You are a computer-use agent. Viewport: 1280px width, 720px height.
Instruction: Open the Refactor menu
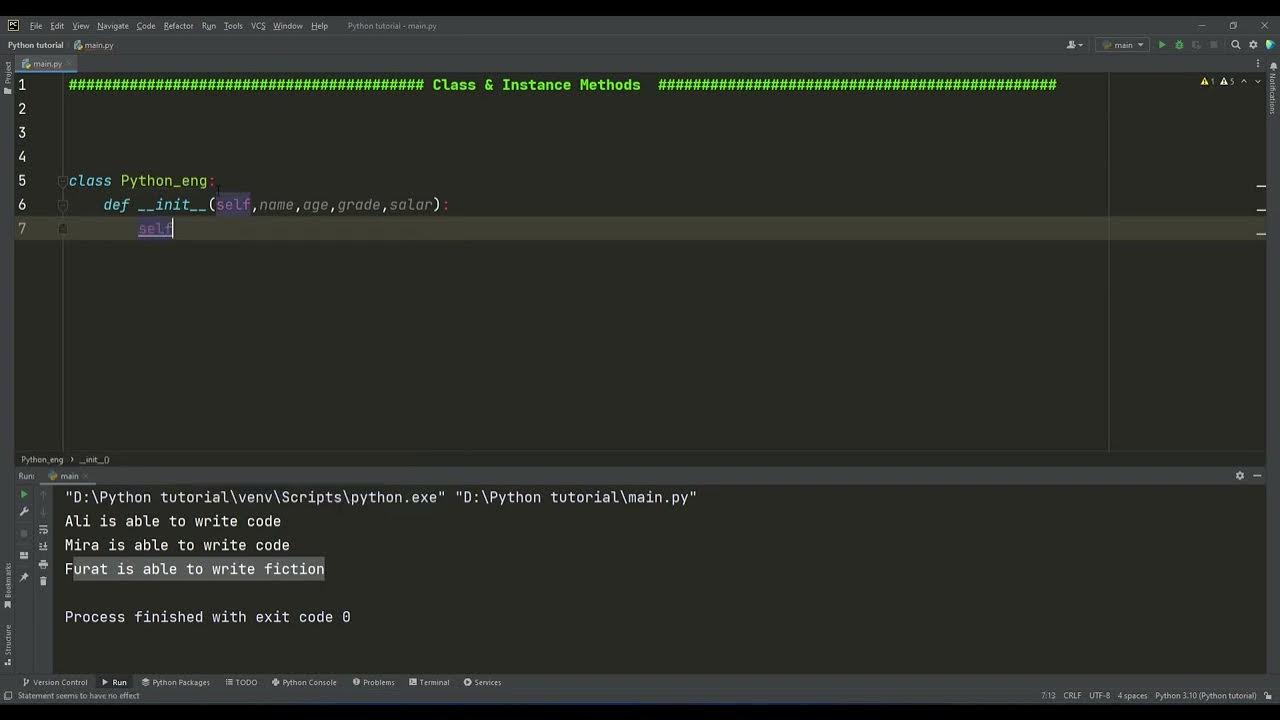(x=178, y=26)
